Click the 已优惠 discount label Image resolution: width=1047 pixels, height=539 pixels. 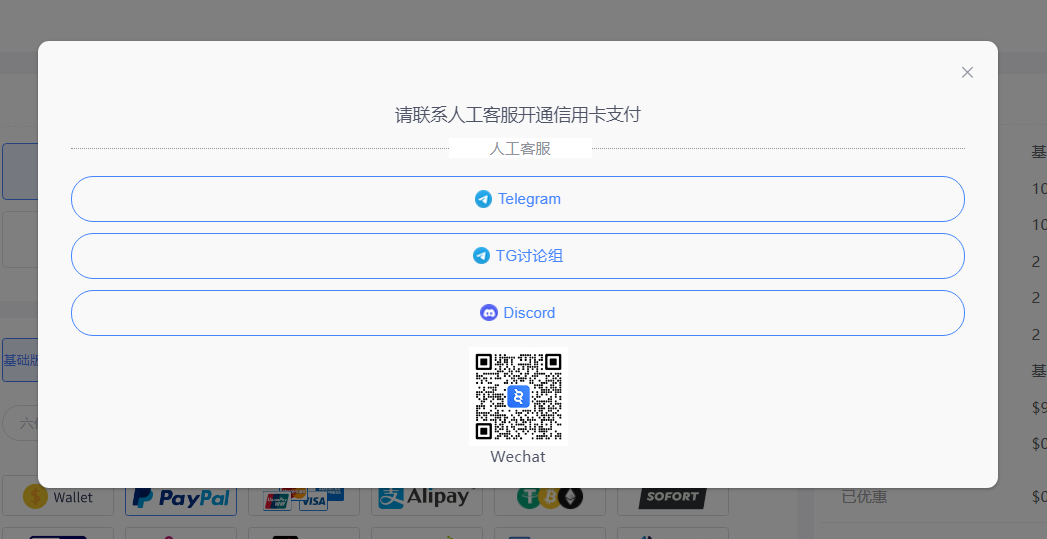(x=864, y=496)
